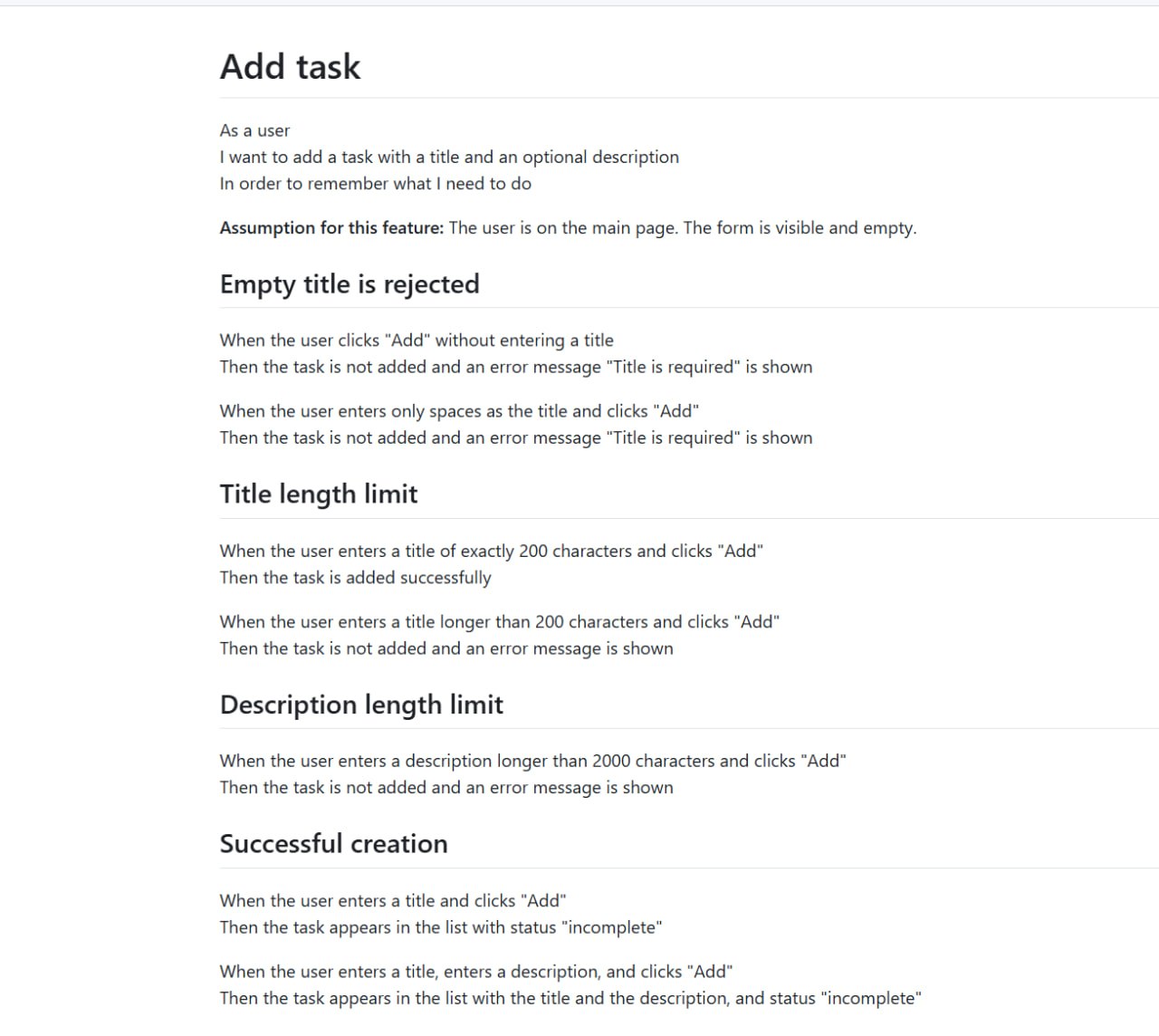Click the "As a user" line

coord(254,131)
